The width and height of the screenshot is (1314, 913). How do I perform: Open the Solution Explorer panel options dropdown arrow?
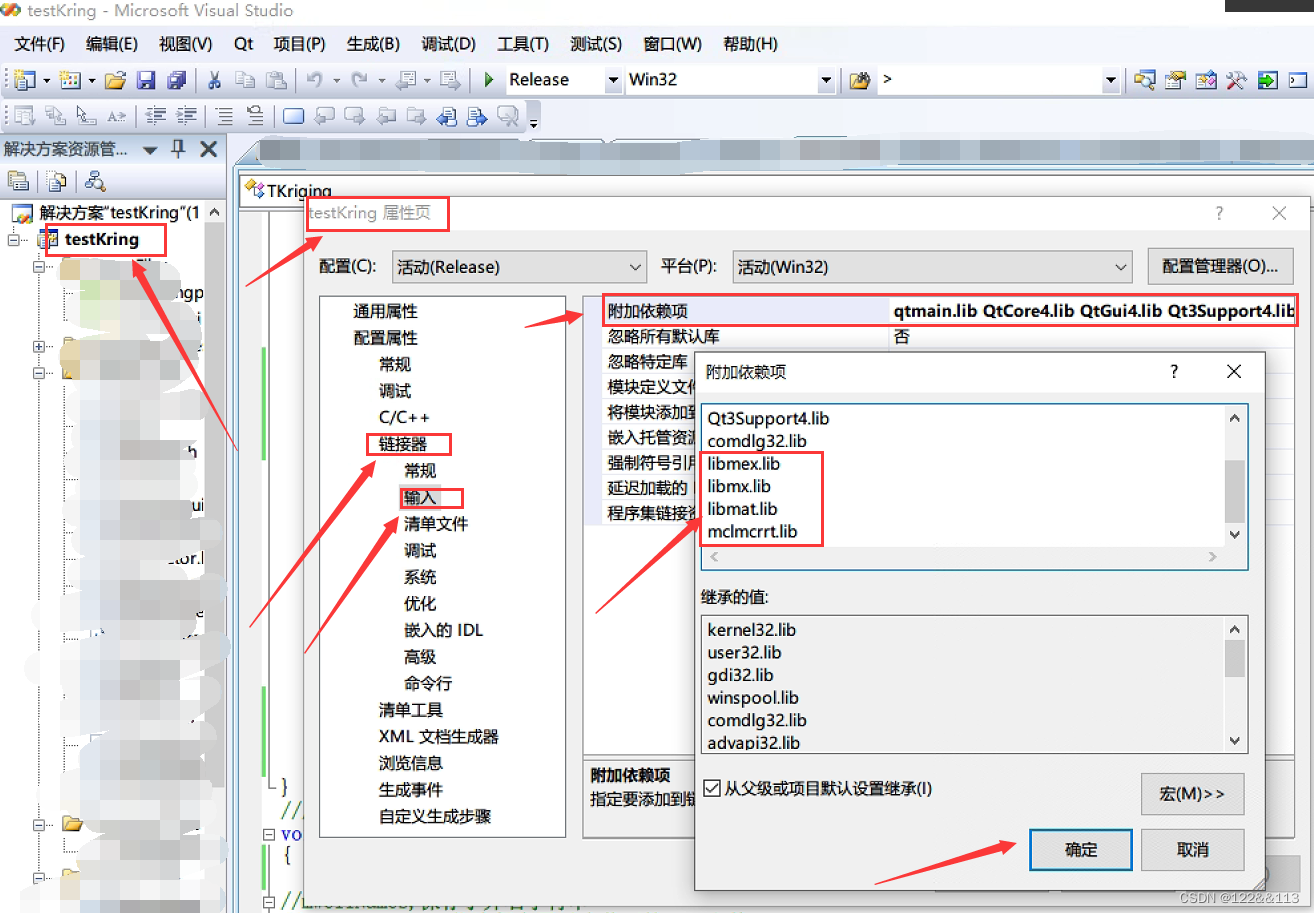(150, 150)
